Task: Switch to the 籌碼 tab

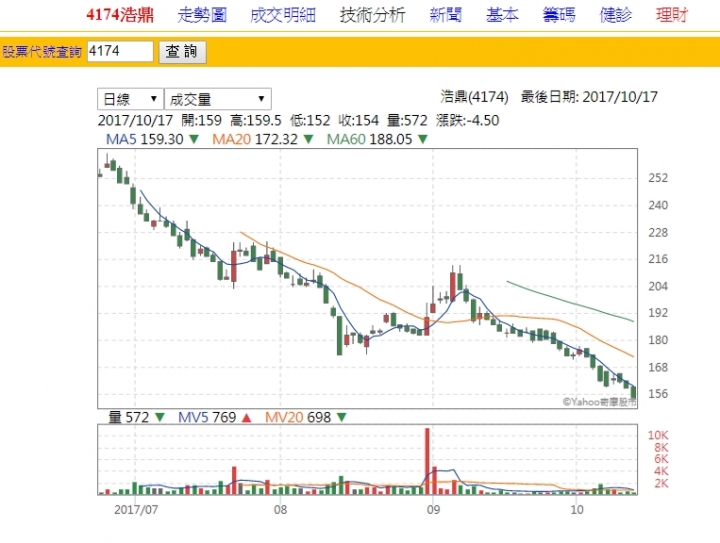Action: pos(559,15)
